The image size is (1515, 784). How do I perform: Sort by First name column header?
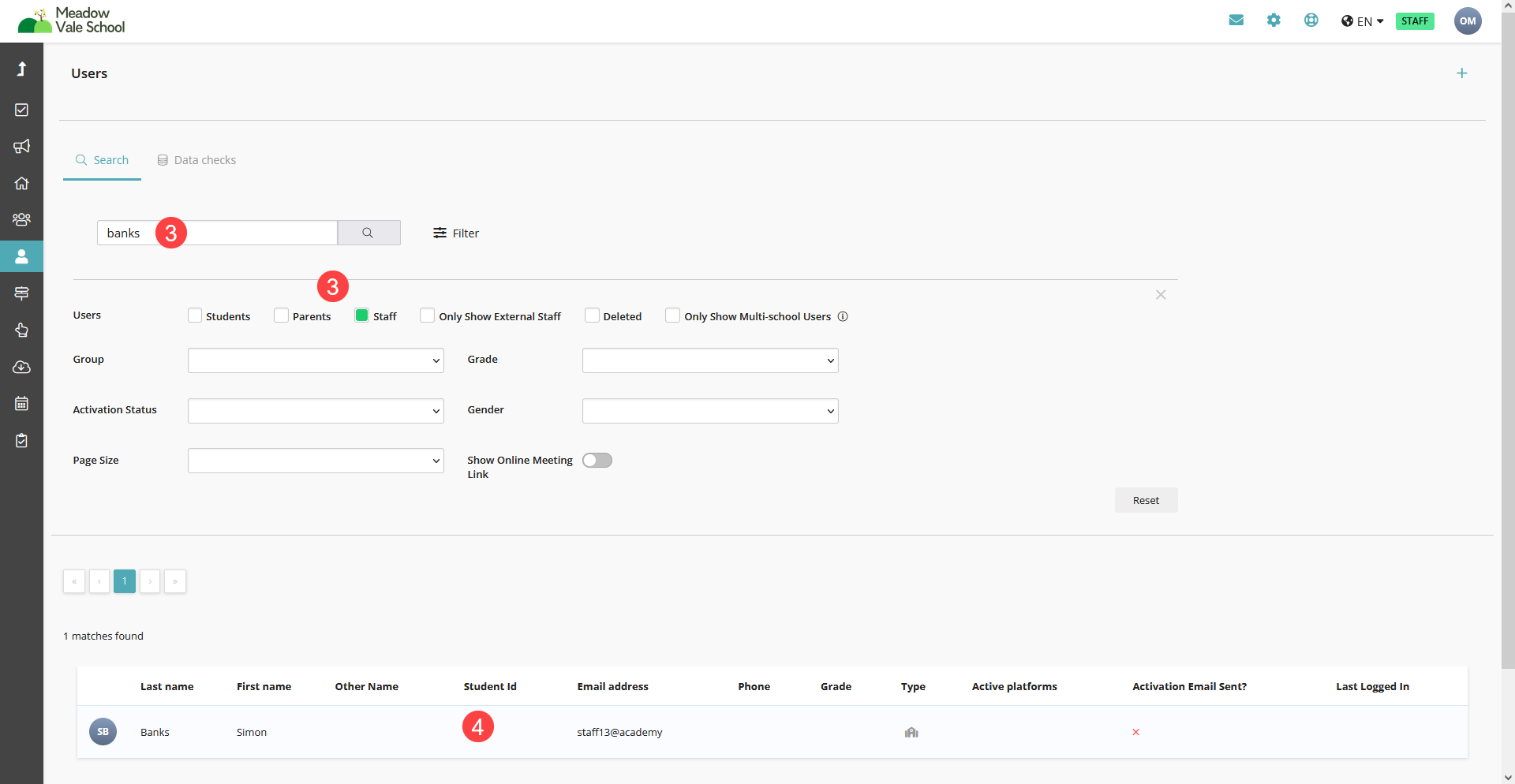pos(264,686)
